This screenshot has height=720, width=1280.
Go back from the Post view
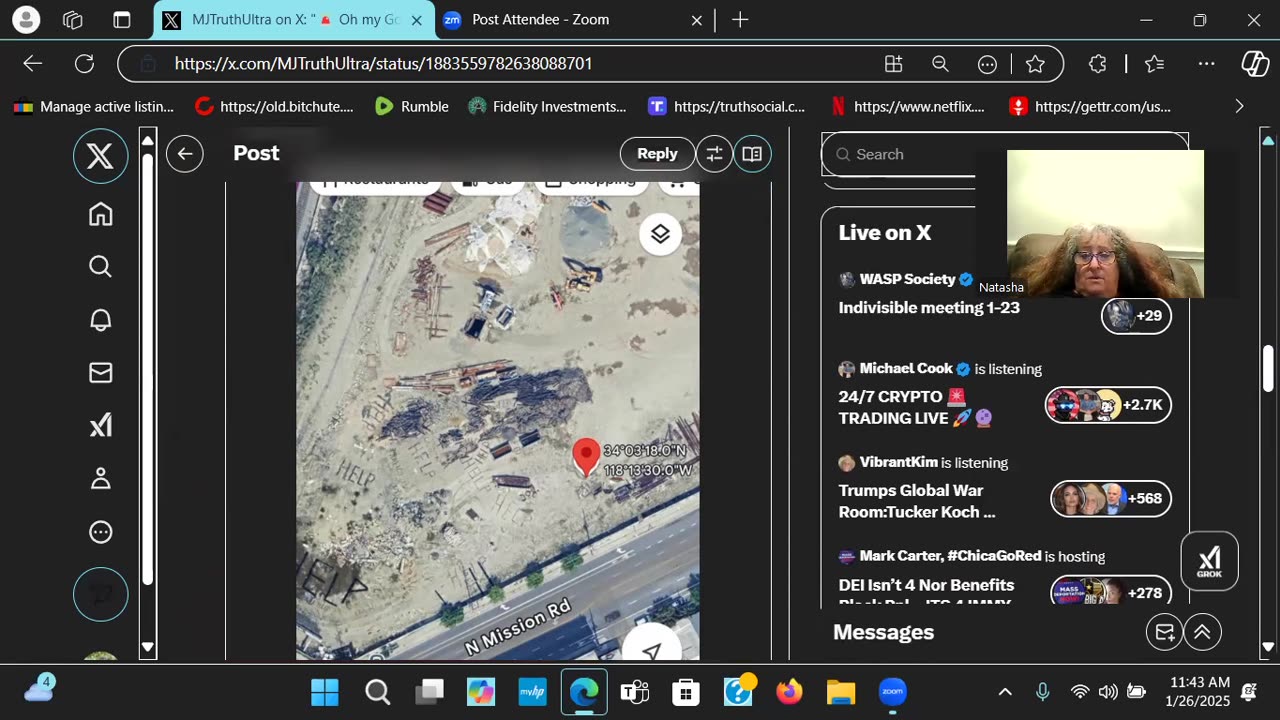[x=185, y=153]
